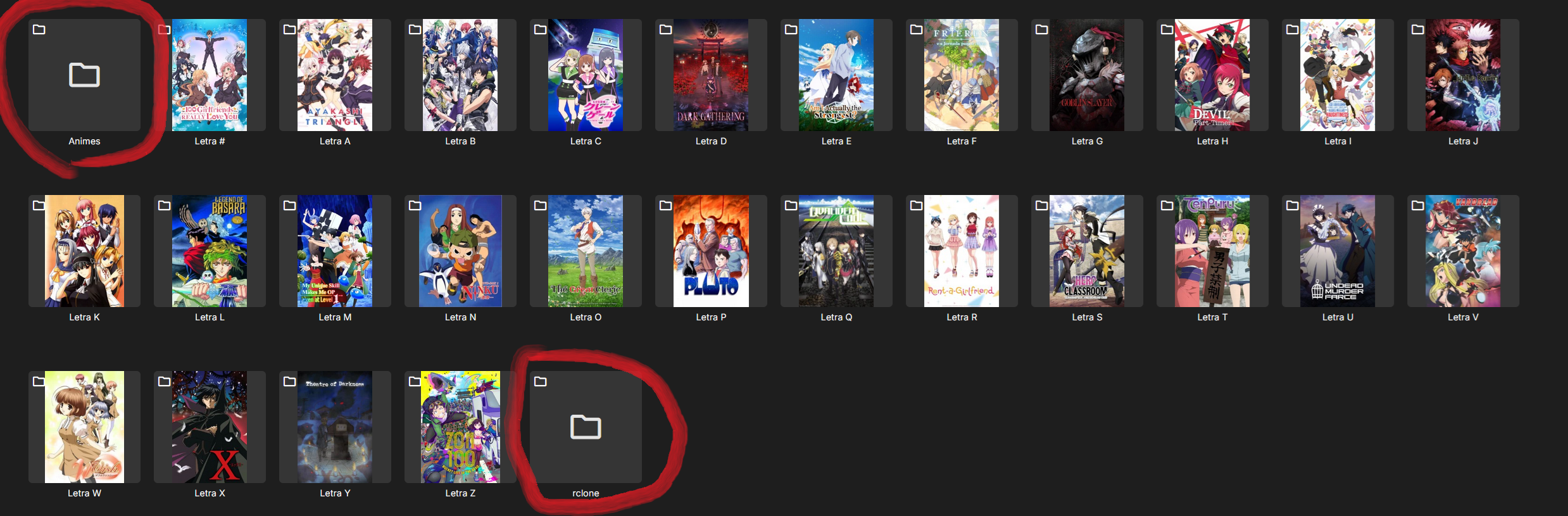The image size is (1568, 516).
Task: Open the 100 Girlfriends poster of Letra #
Action: click(x=210, y=75)
